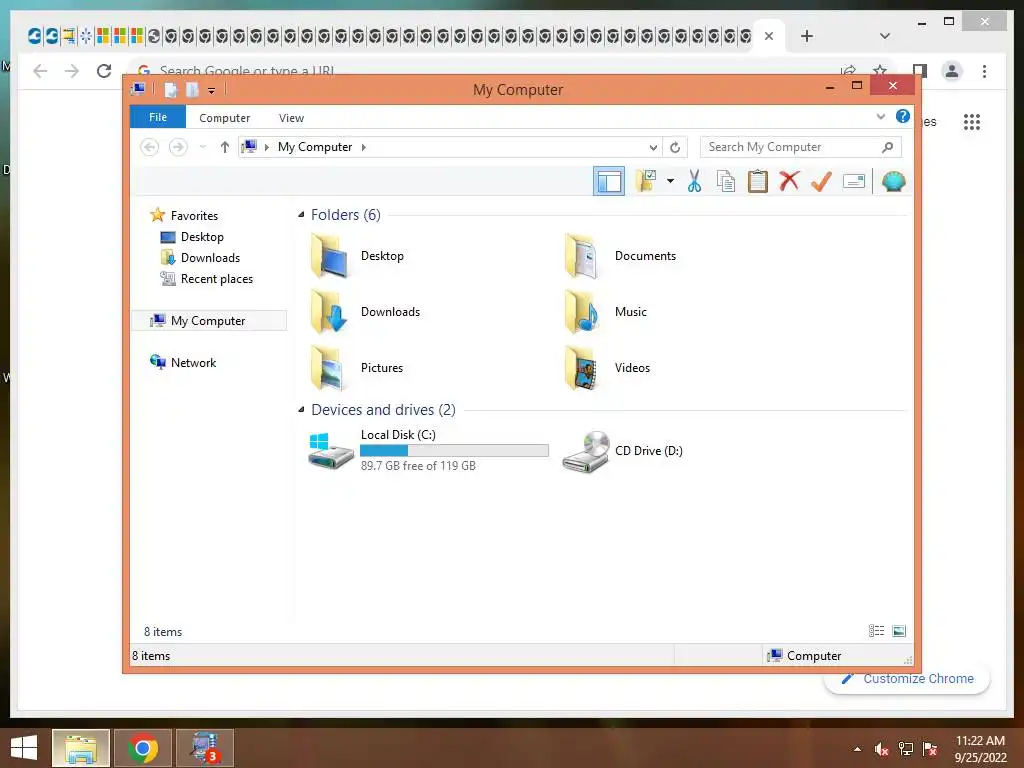This screenshot has width=1024, height=768.
Task: Expand the ribbon with the chevron
Action: pos(880,116)
